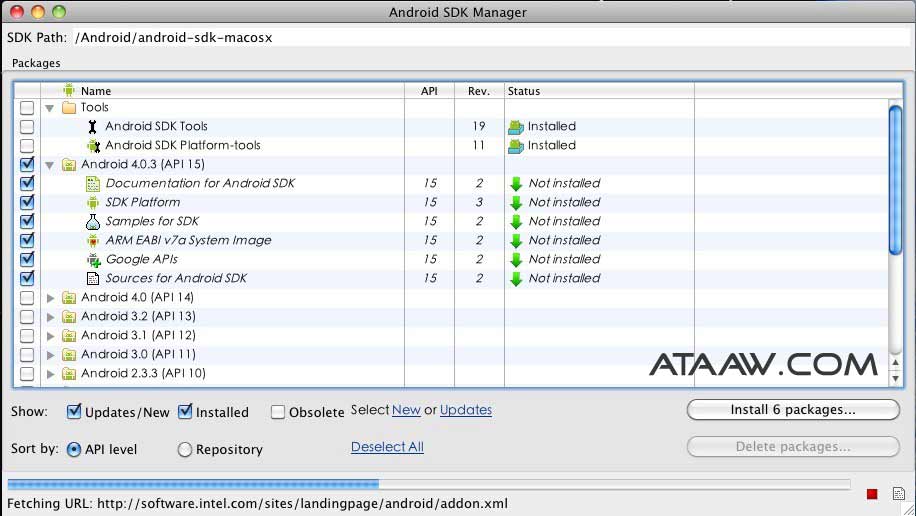Click the SDK Path field
The image size is (916, 516).
[x=491, y=37]
